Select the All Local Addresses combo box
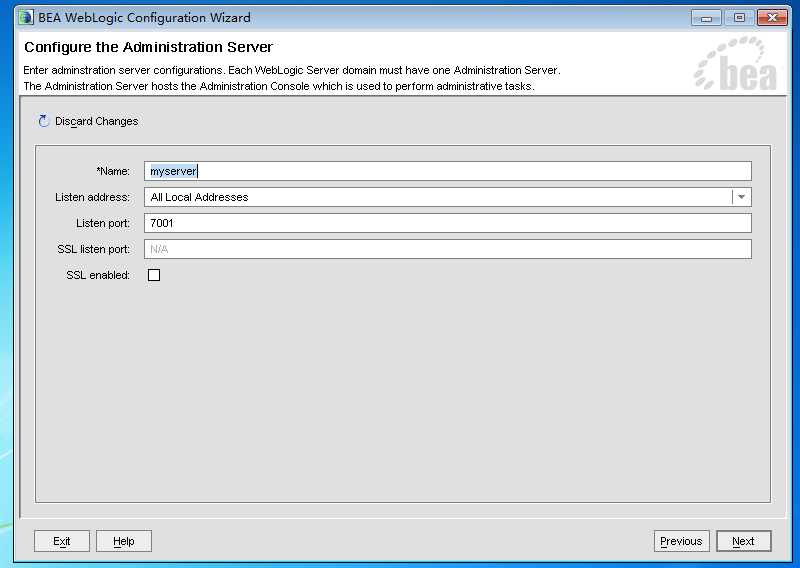The height and width of the screenshot is (568, 800). click(447, 197)
